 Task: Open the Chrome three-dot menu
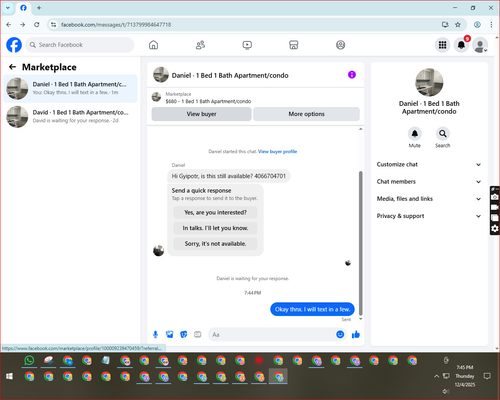[x=491, y=25]
